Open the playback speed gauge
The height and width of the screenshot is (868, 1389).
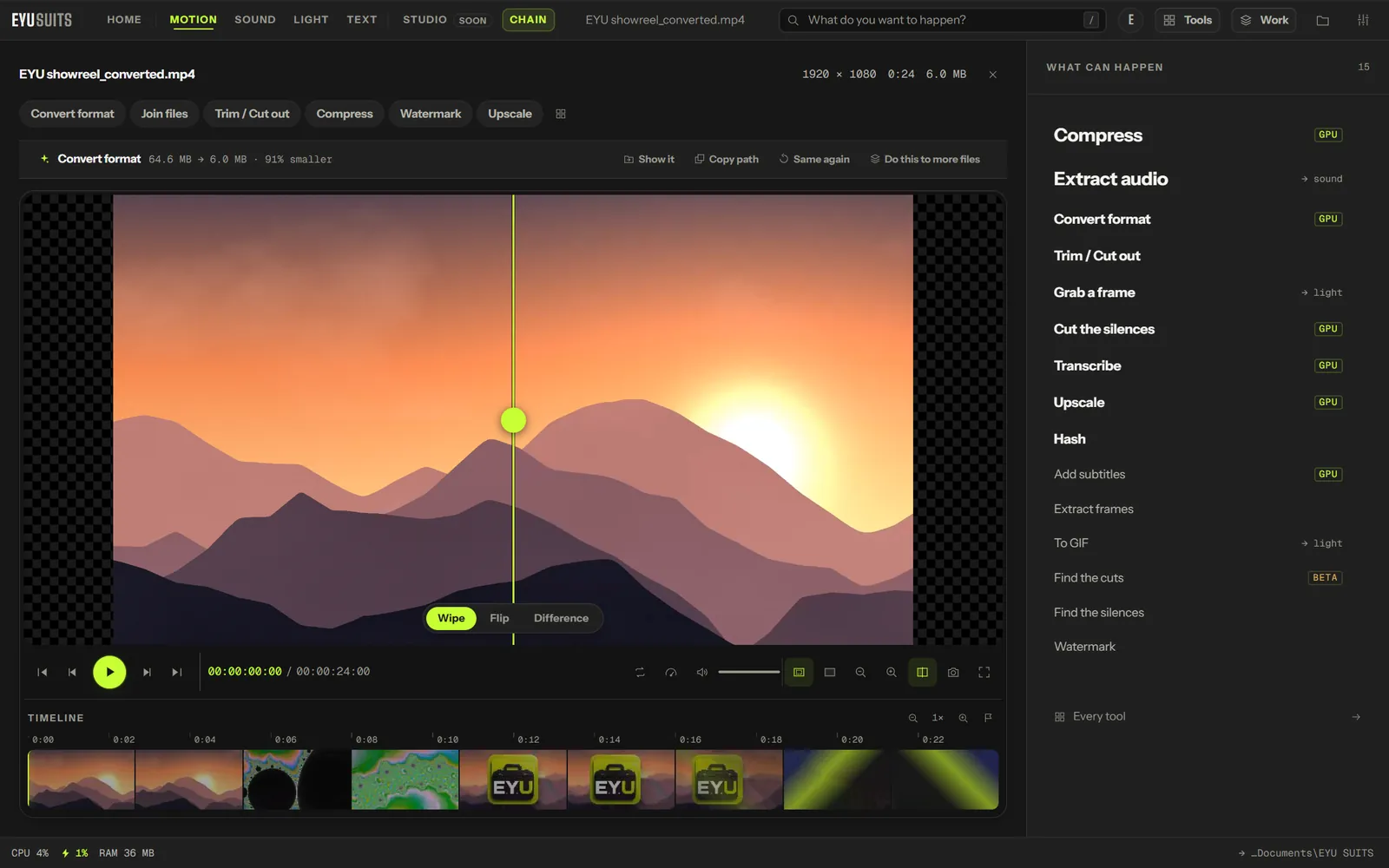pyautogui.click(x=671, y=673)
